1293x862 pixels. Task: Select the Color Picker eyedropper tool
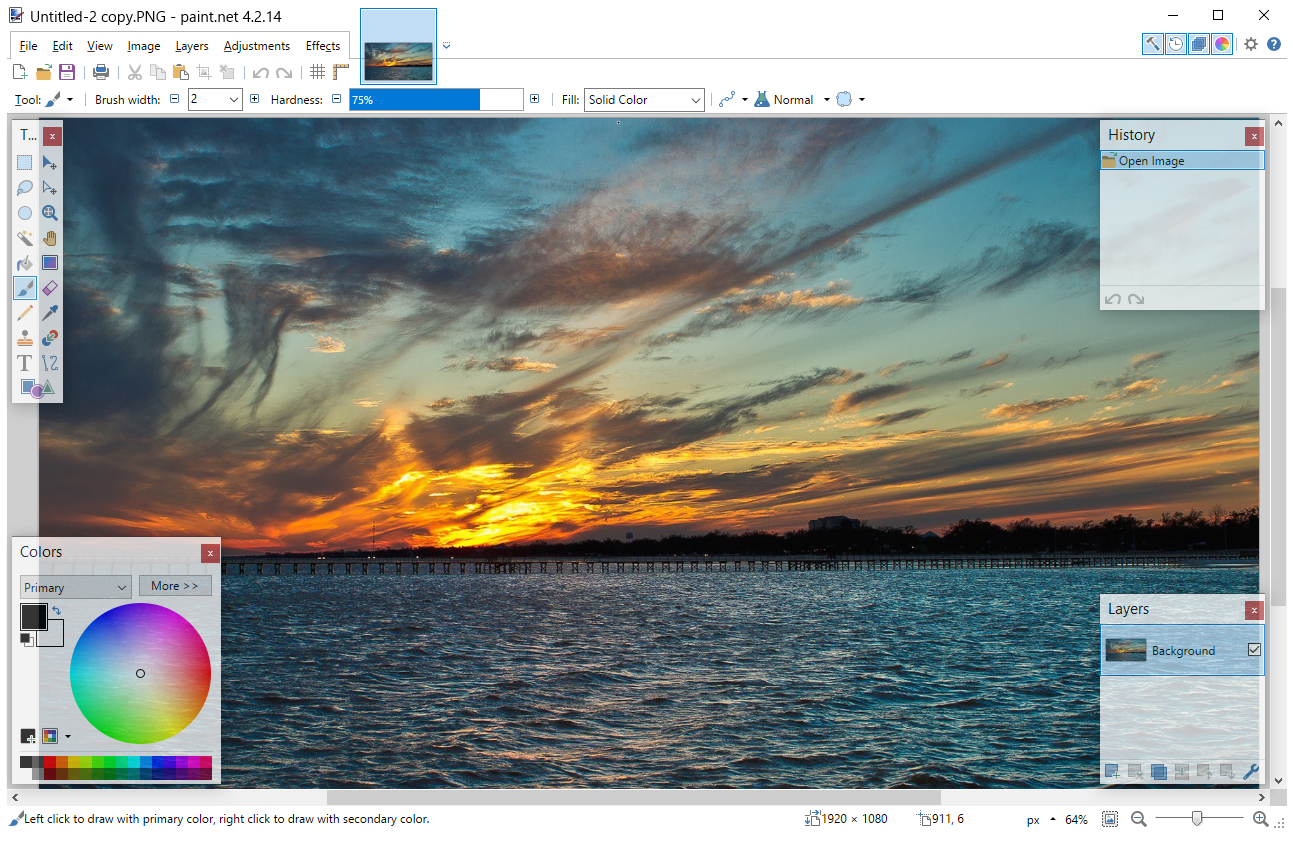pos(50,313)
